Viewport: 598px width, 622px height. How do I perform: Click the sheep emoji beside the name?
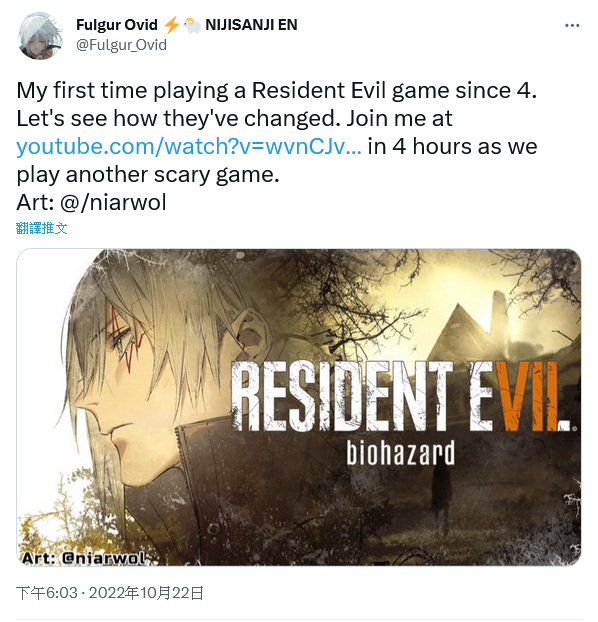pyautogui.click(x=192, y=25)
